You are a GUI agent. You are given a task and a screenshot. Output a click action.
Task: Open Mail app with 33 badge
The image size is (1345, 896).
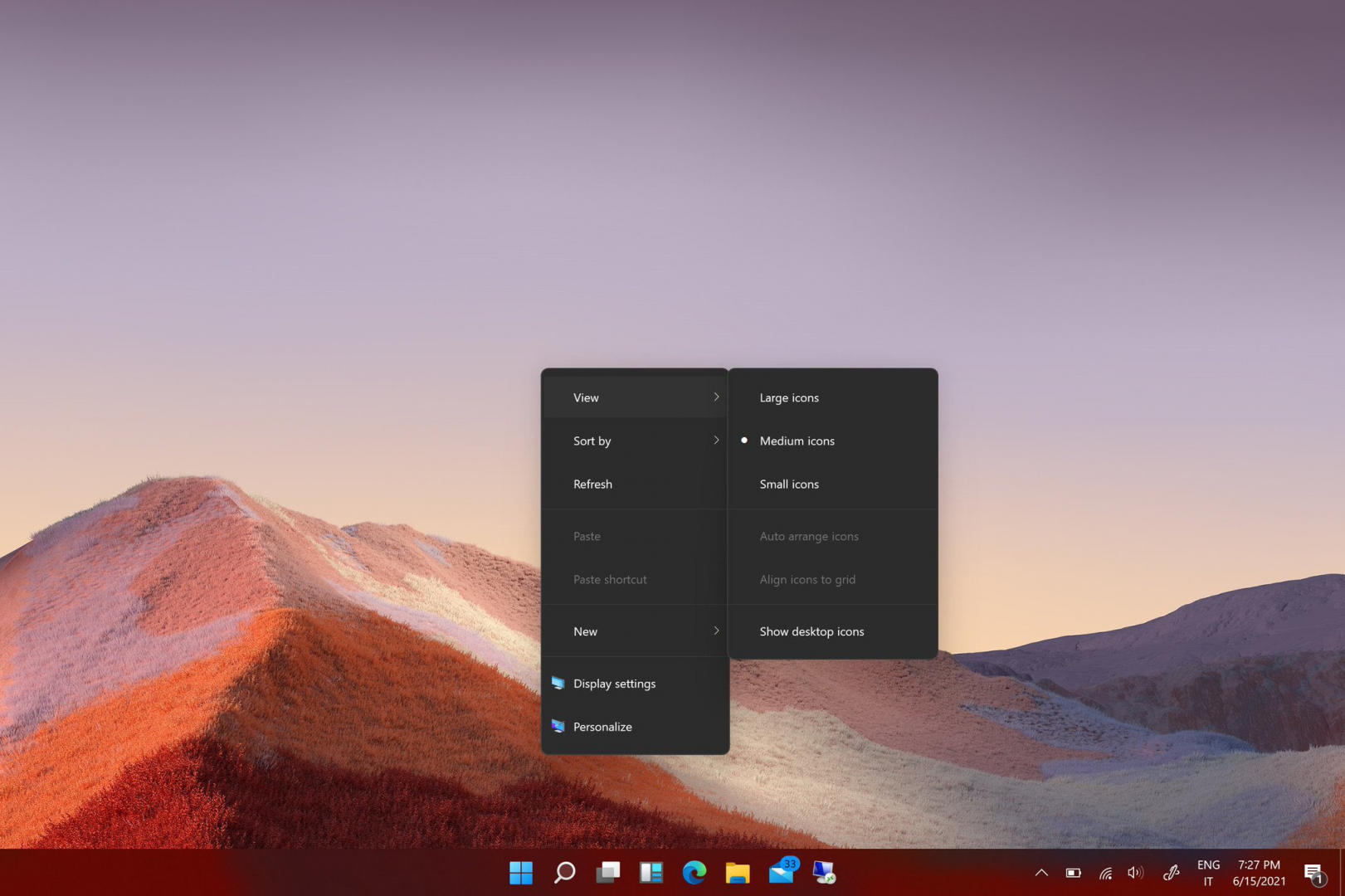(782, 873)
